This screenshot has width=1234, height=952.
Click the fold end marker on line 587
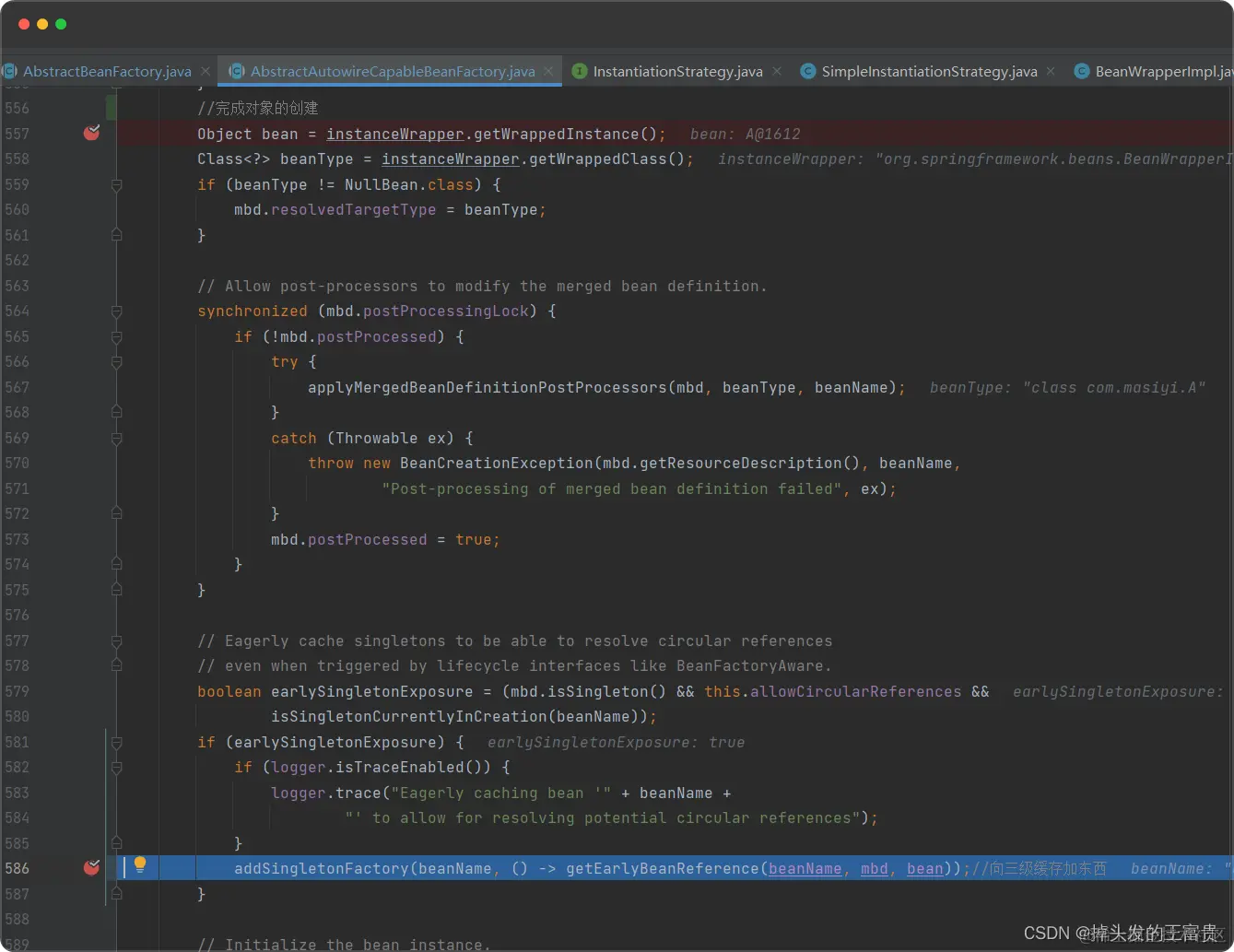point(116,893)
